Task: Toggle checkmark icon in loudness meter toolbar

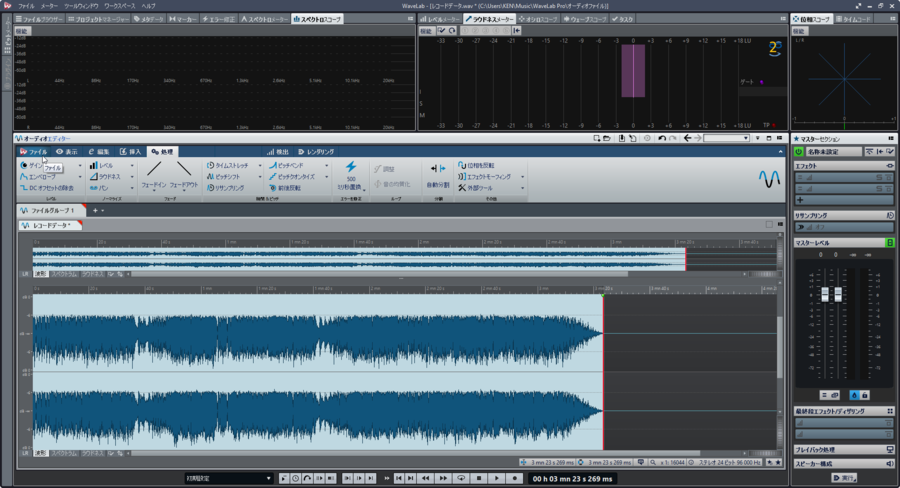Action: pos(441,30)
